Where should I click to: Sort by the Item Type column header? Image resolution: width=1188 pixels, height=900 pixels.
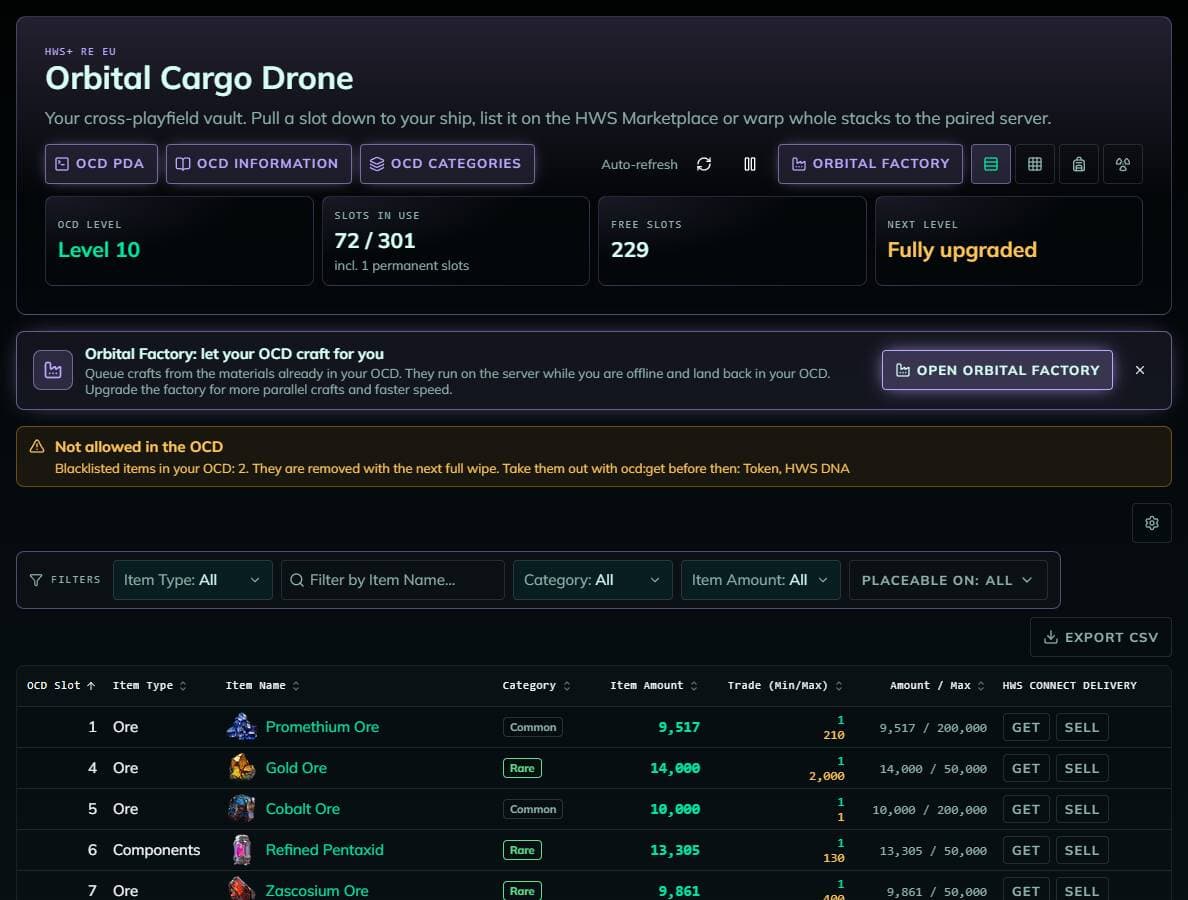pos(149,686)
